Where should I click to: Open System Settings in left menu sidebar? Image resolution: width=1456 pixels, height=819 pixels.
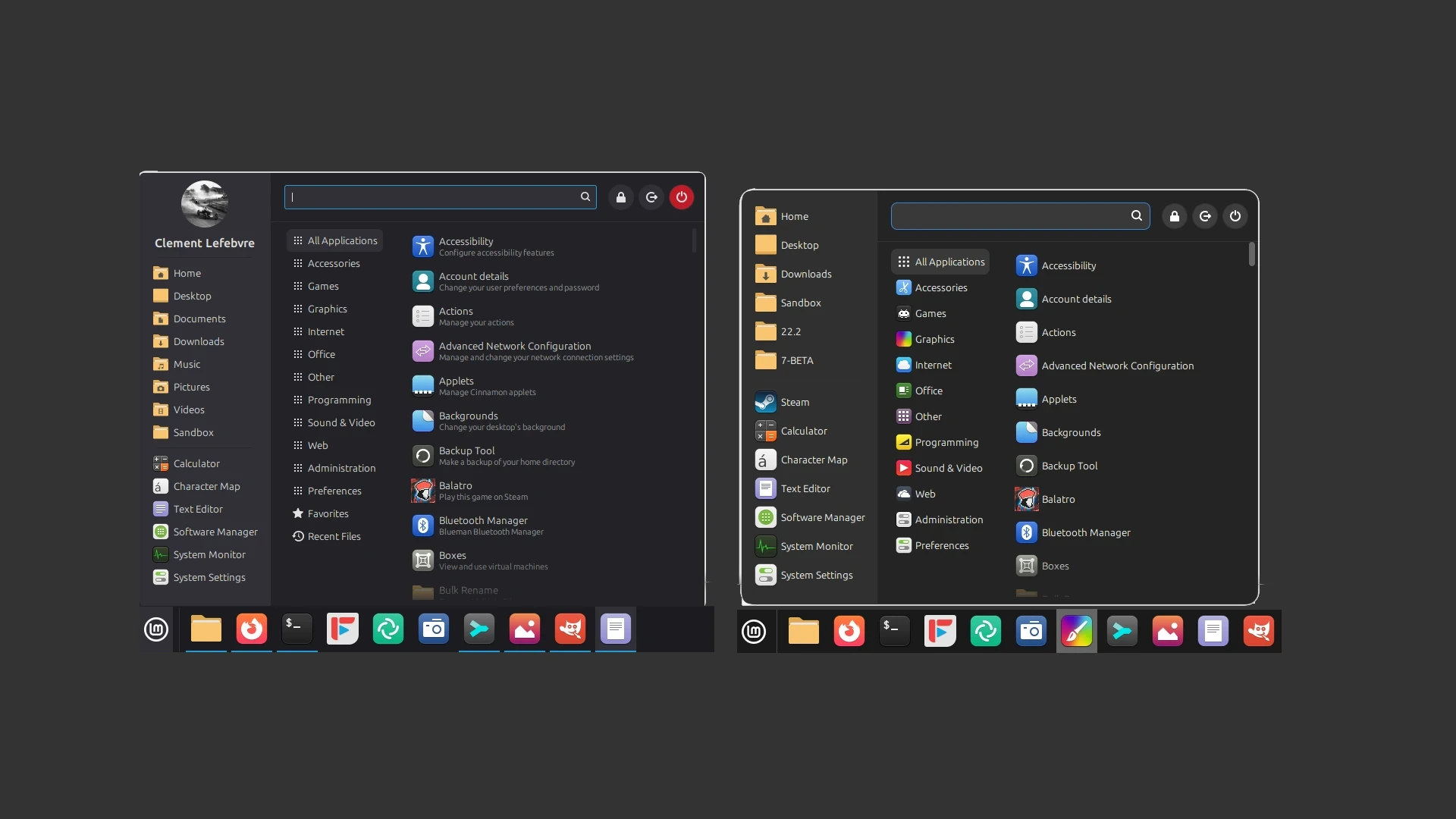click(x=209, y=577)
